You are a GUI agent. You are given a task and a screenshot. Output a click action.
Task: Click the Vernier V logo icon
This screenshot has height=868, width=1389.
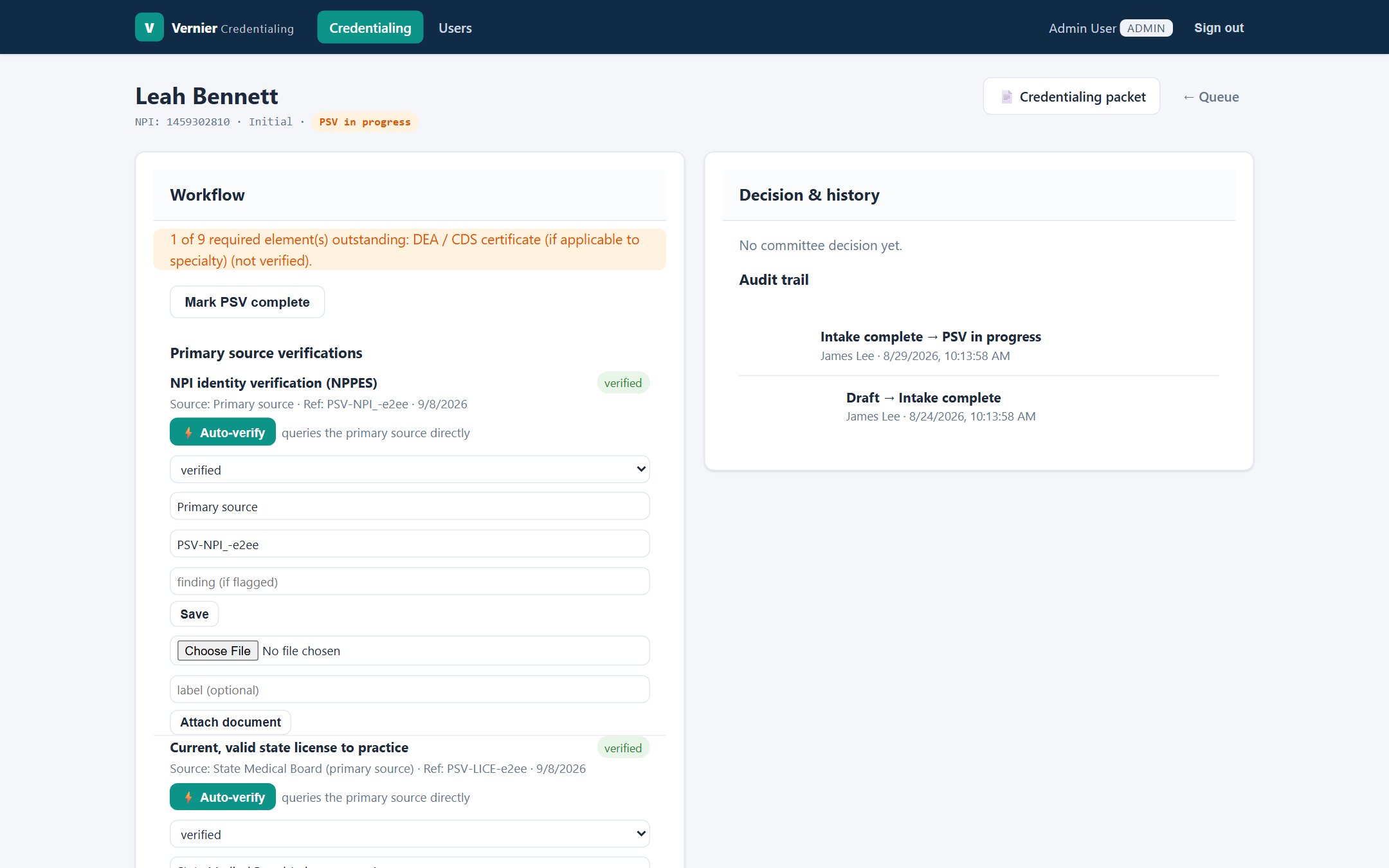point(149,28)
